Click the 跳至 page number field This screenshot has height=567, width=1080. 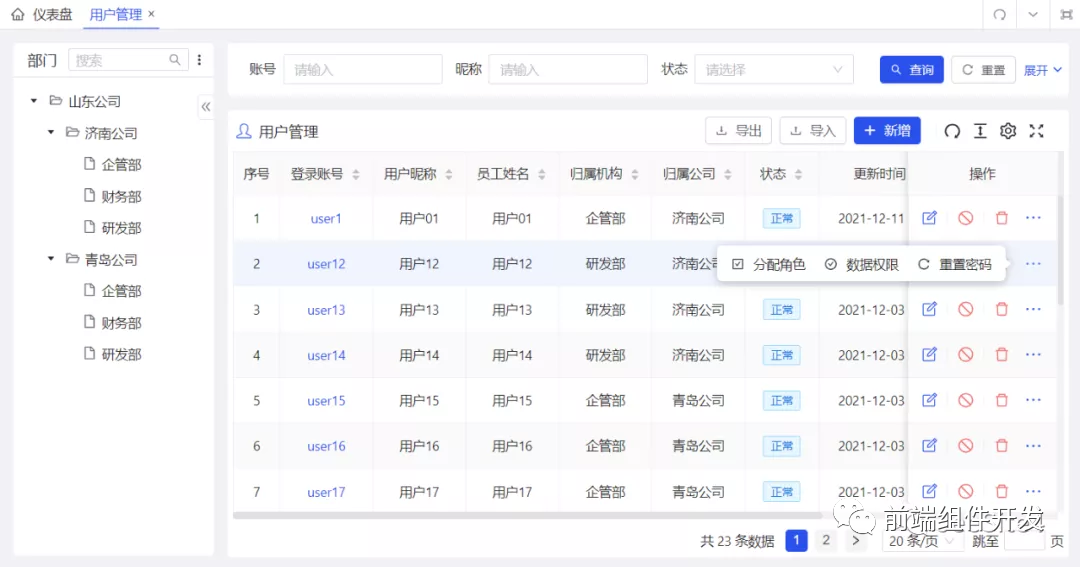(x=1024, y=541)
